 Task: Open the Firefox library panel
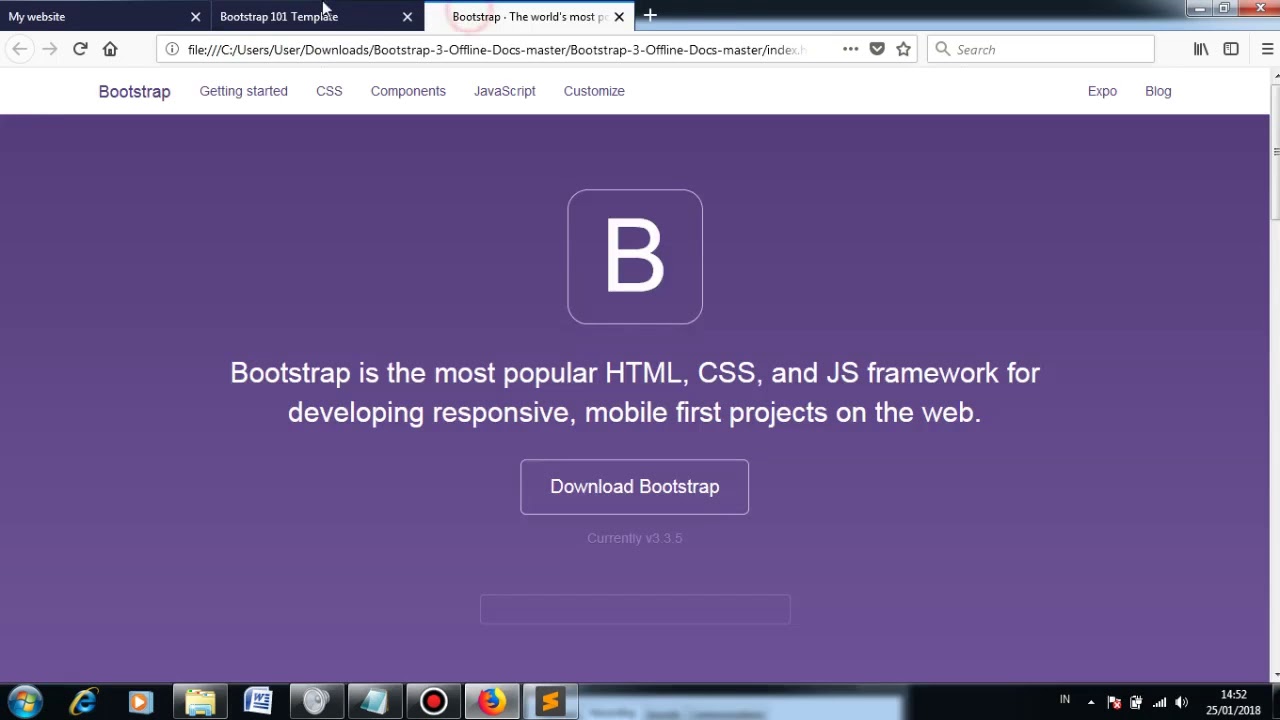pyautogui.click(x=1201, y=48)
